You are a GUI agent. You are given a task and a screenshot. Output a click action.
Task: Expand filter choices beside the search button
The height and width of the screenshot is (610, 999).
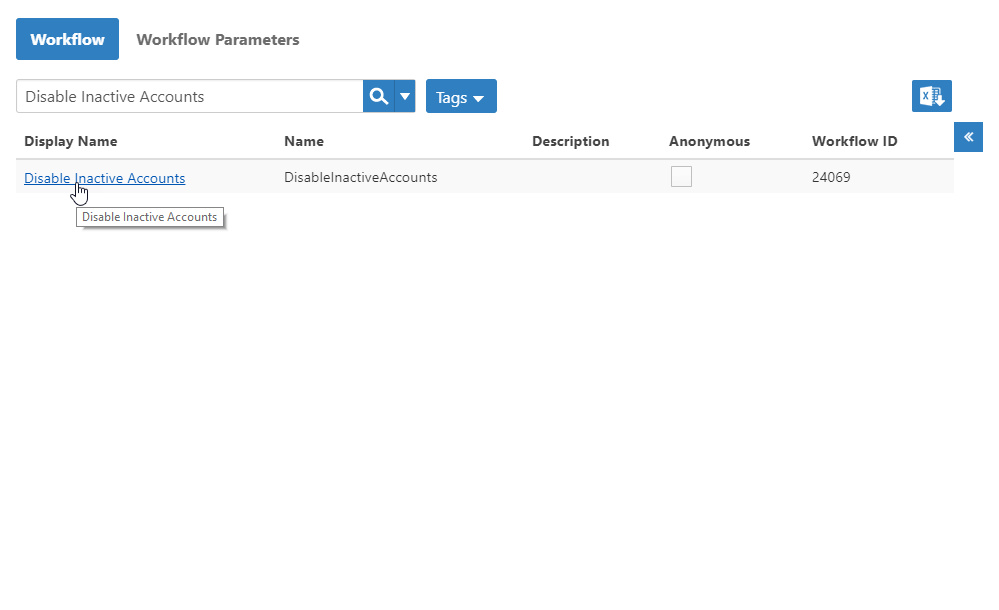coord(404,95)
